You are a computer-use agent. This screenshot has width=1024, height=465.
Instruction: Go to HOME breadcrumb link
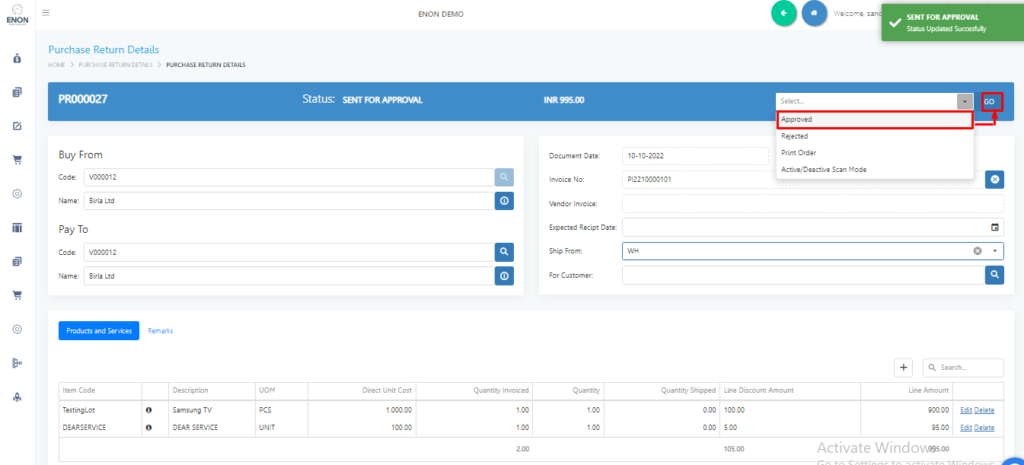[x=57, y=65]
